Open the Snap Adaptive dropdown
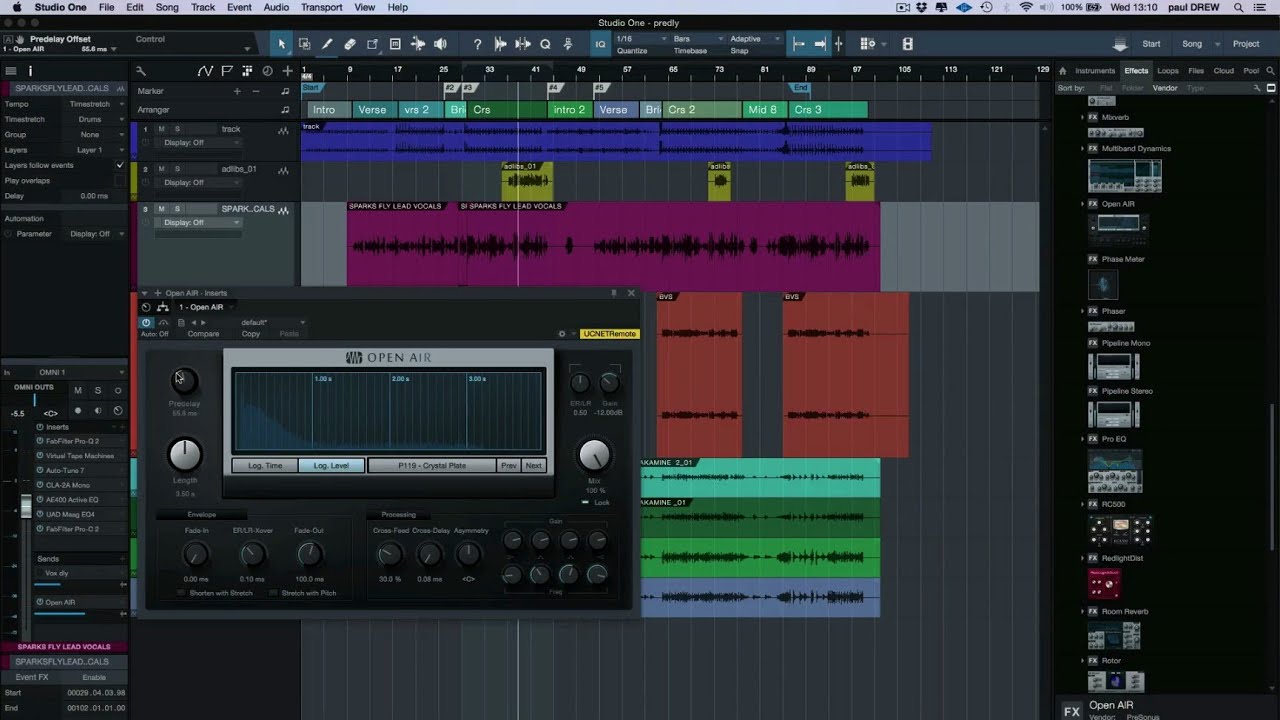 755,39
